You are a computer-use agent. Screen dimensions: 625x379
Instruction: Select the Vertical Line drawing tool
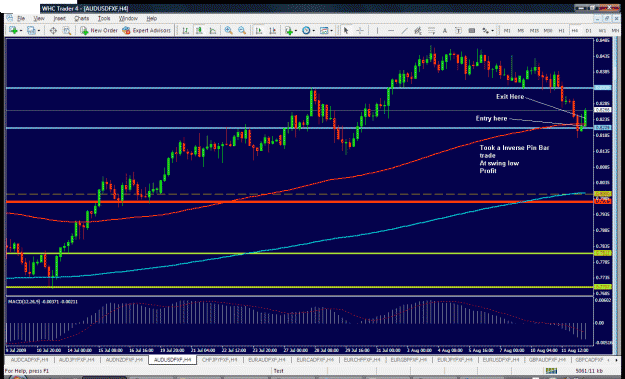coord(377,30)
